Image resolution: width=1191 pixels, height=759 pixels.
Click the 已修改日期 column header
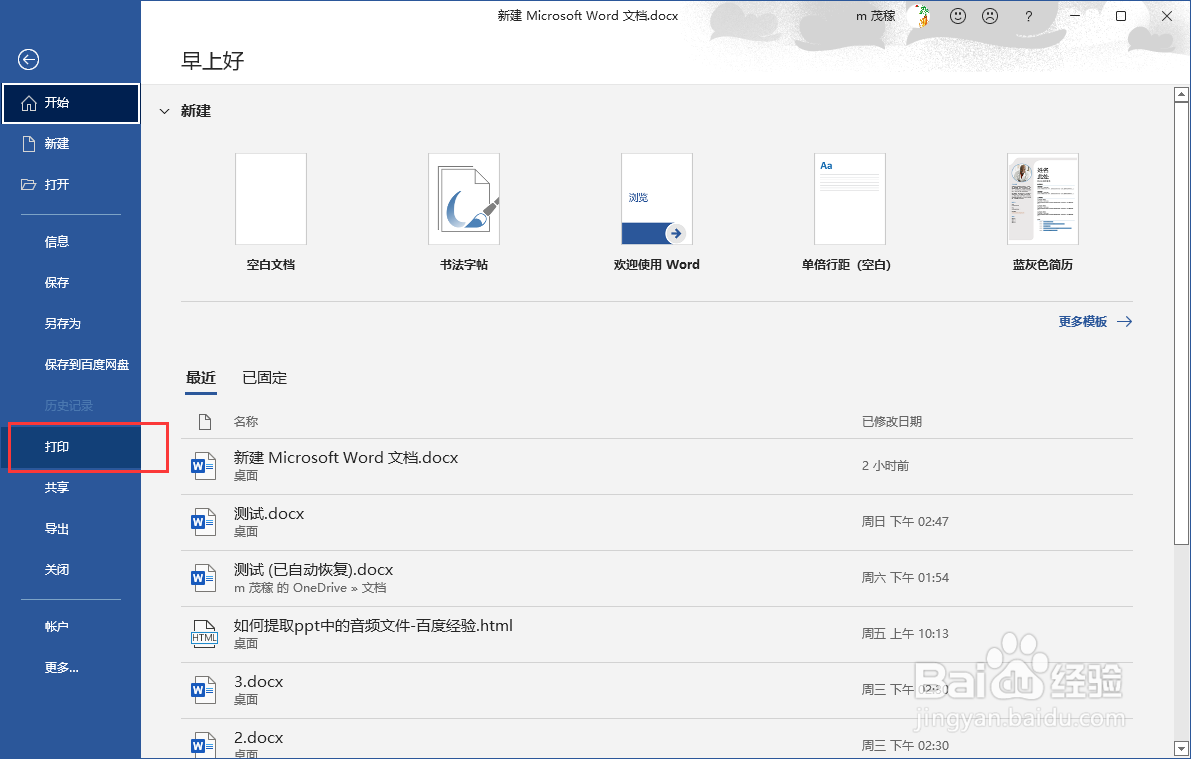892,422
